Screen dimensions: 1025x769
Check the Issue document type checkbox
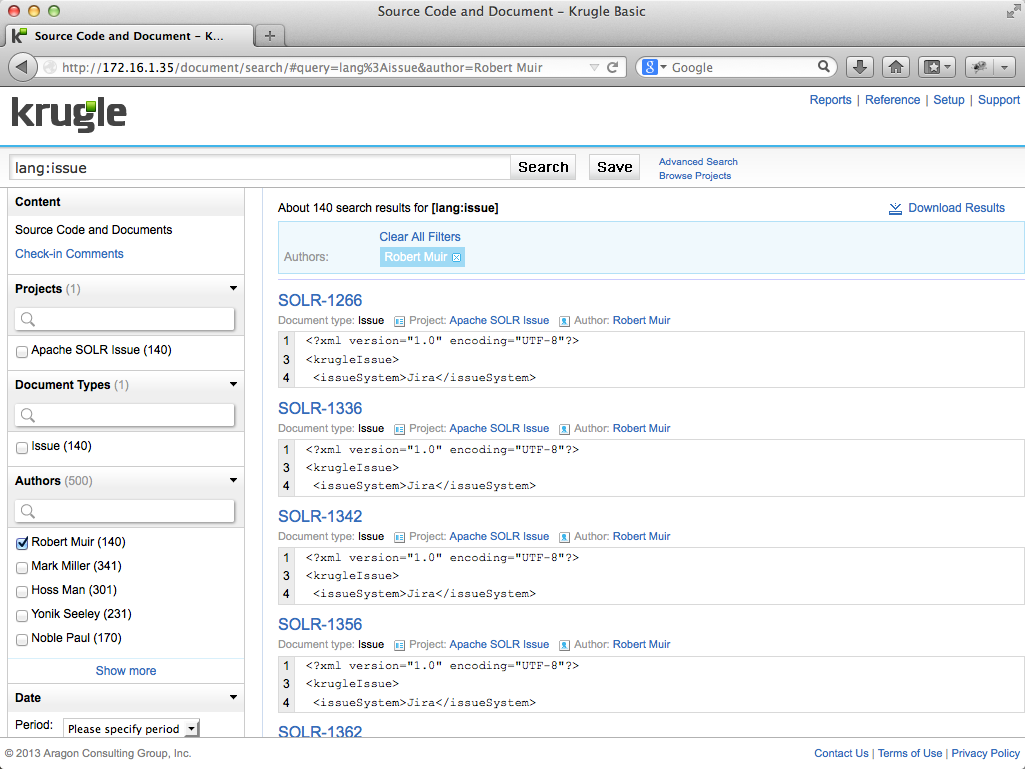point(22,448)
